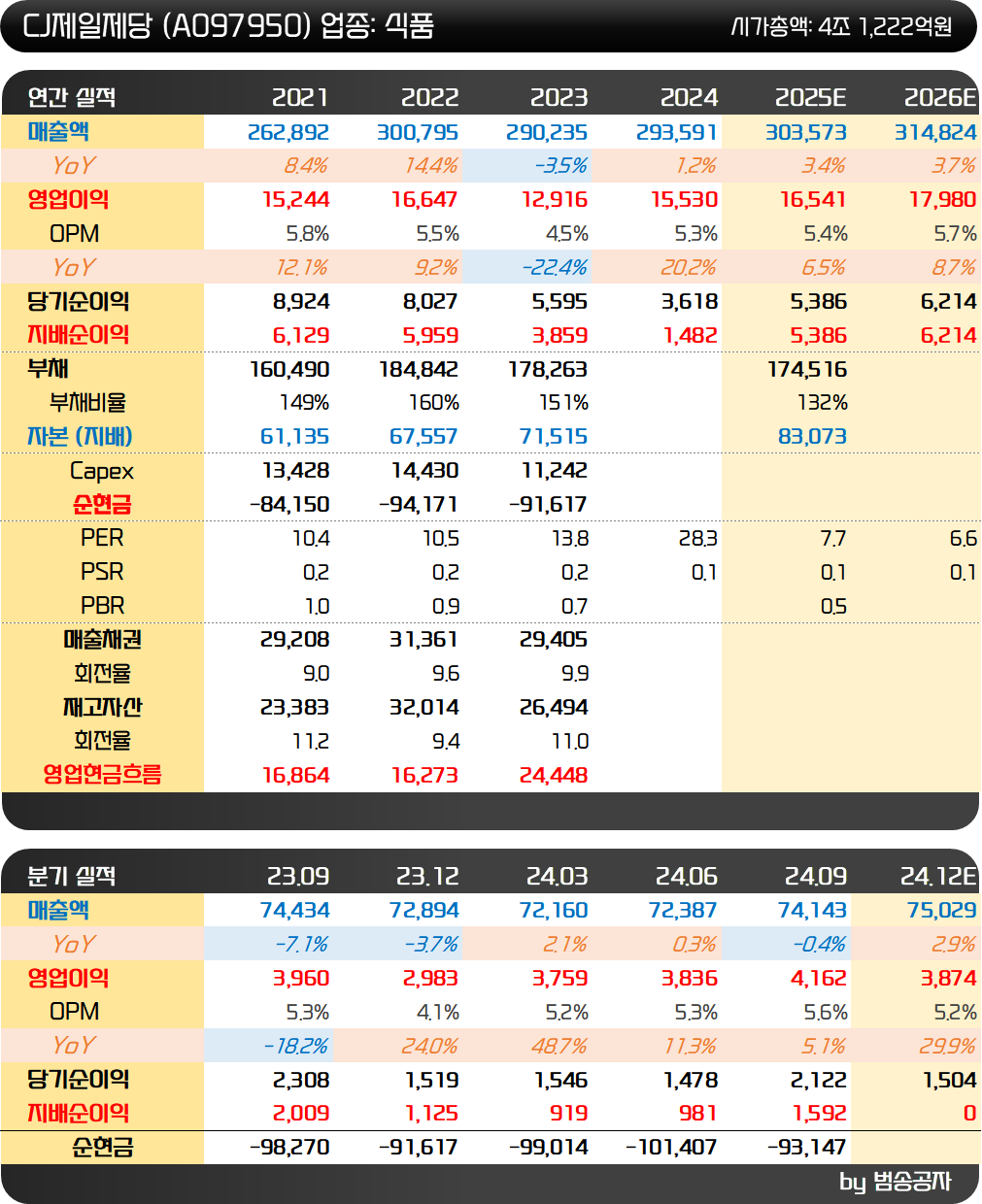Click the 2026E revenue value 314,824
This screenshot has width=982, height=1204.
[x=935, y=132]
